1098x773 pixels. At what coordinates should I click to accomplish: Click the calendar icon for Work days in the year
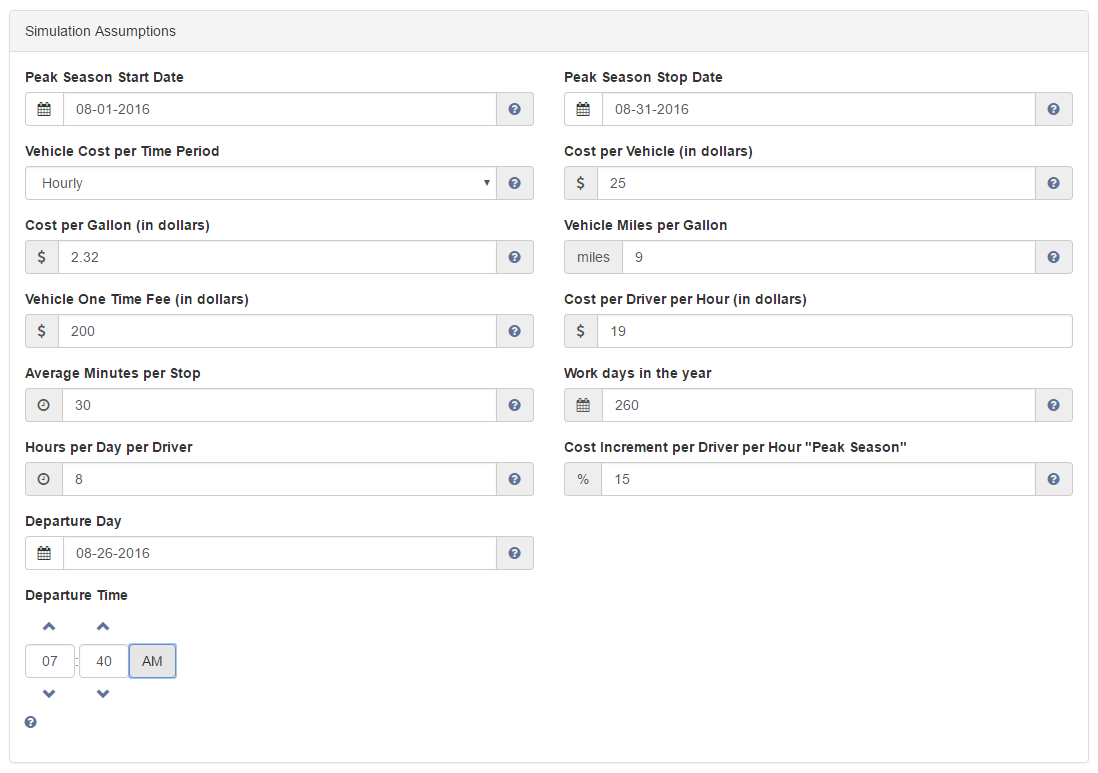coord(583,405)
